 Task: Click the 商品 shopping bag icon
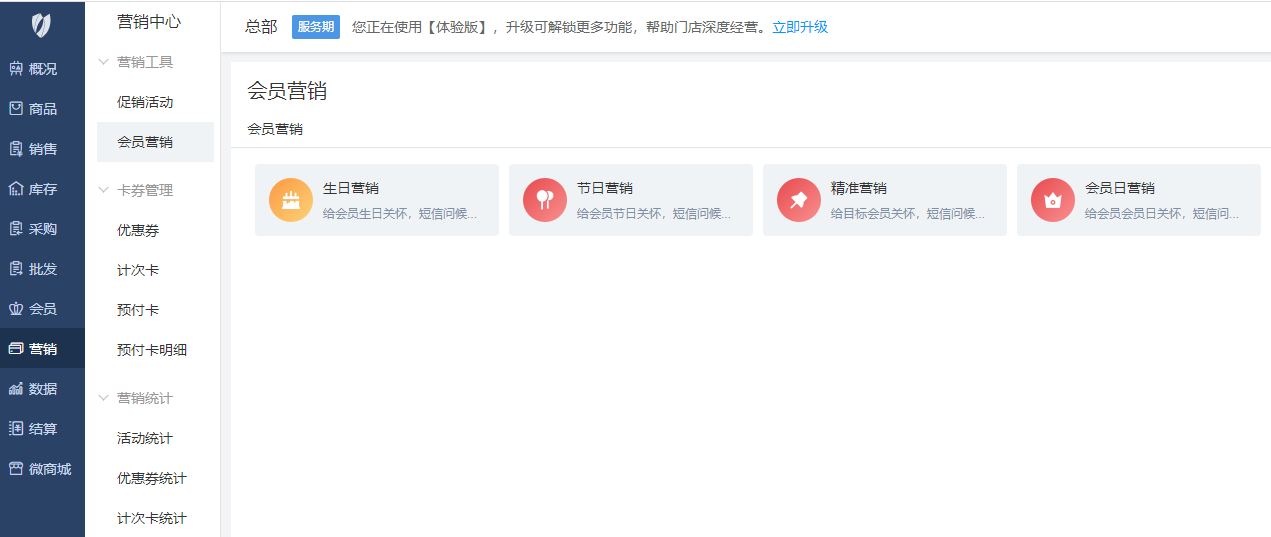(x=16, y=109)
